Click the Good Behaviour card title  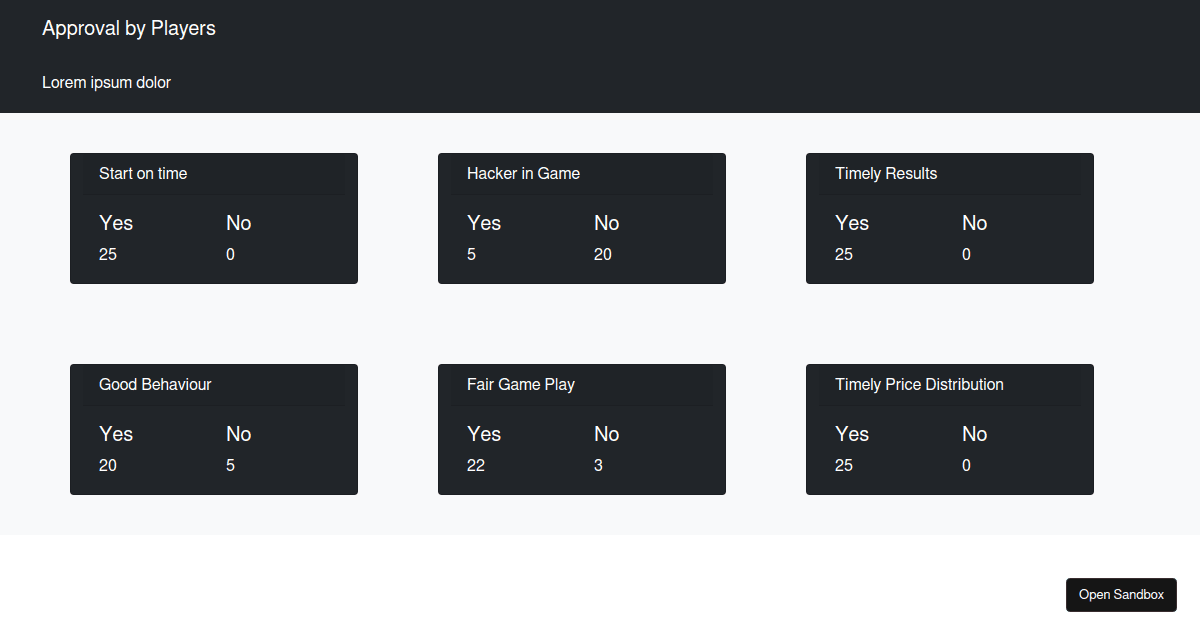click(155, 384)
